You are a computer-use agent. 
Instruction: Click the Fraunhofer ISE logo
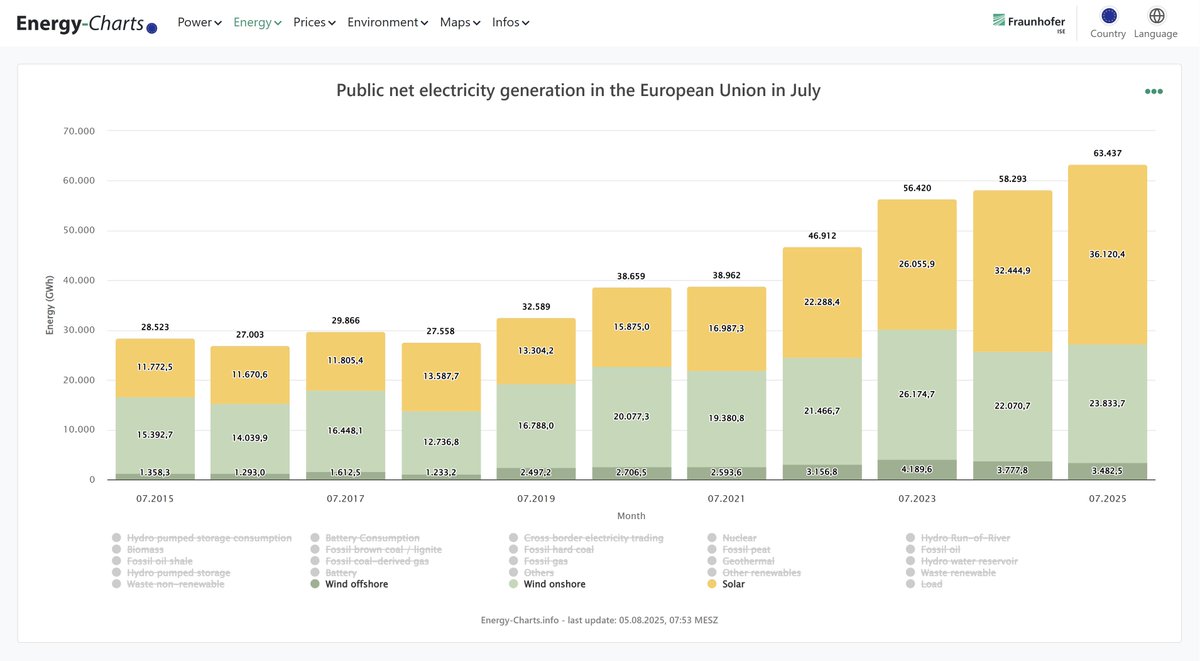[x=1029, y=19]
